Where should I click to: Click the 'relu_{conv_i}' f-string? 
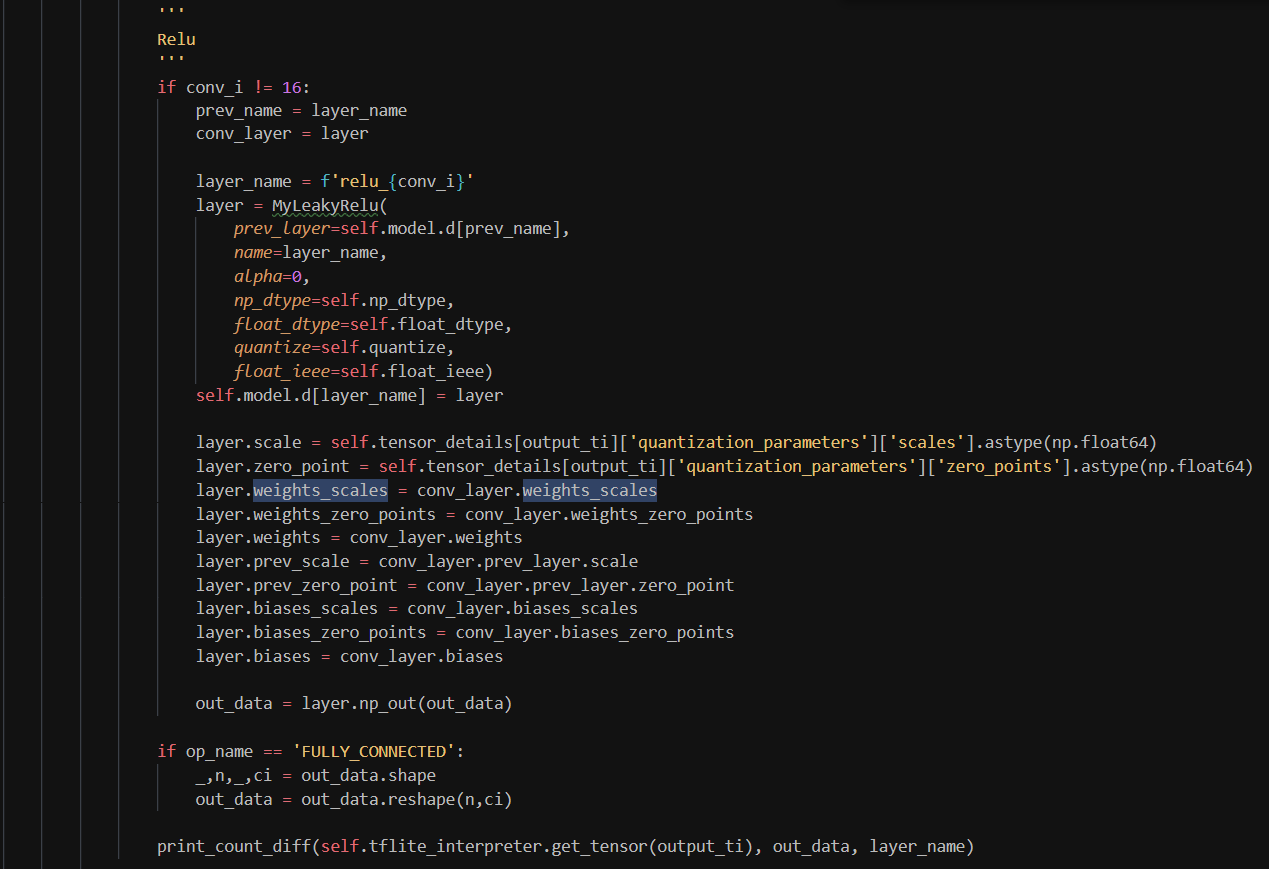click(397, 181)
